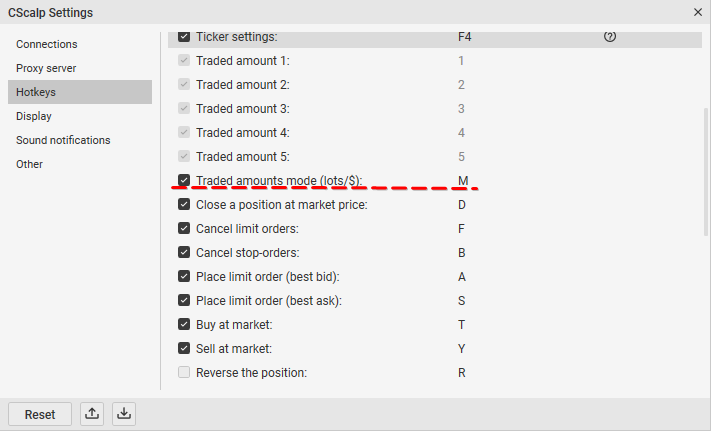The width and height of the screenshot is (711, 431).
Task: Uncheck Traded amounts mode (lots/$)
Action: pyautogui.click(x=184, y=181)
